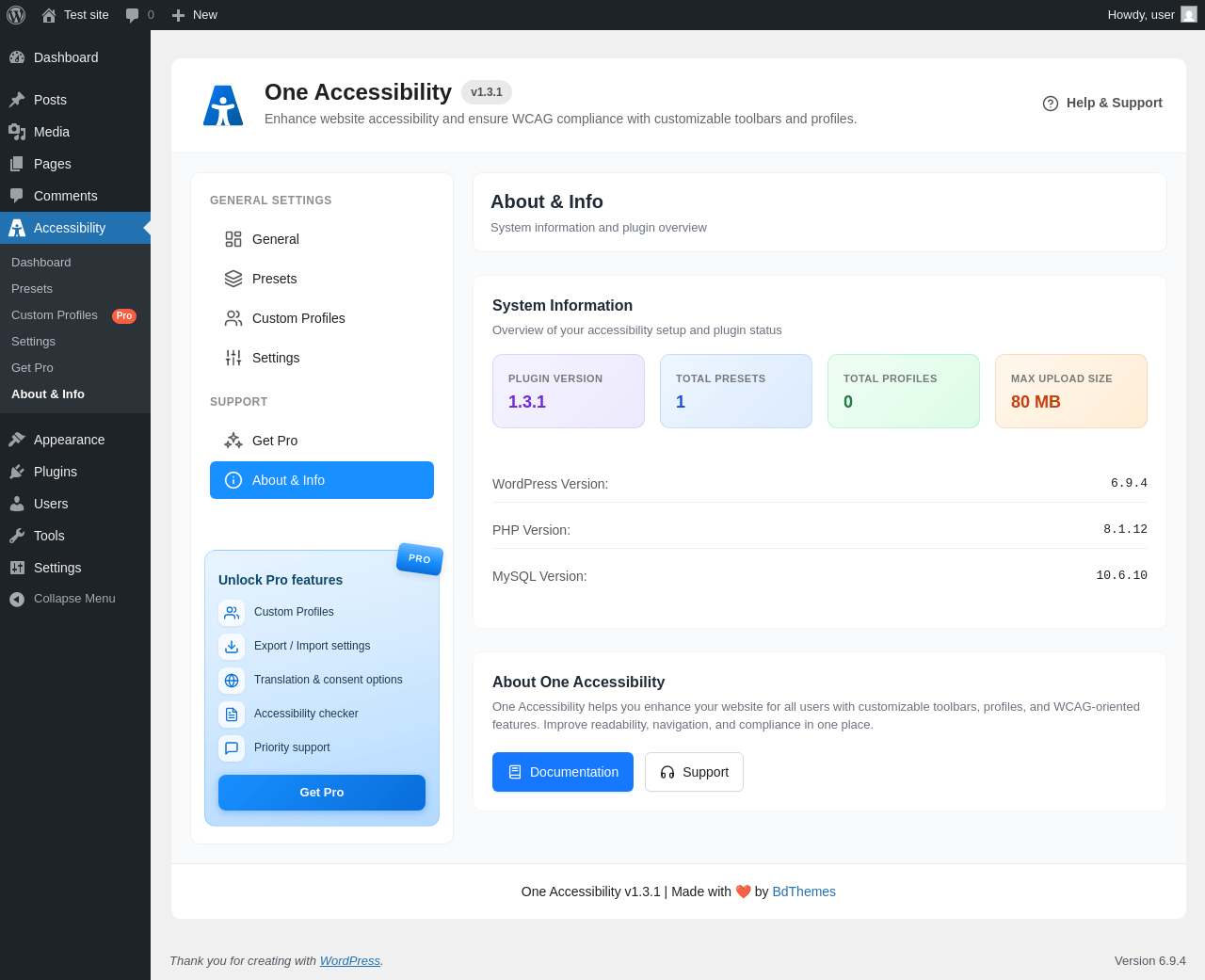Open Settings via the sliders icon
The height and width of the screenshot is (980, 1205).
(x=233, y=358)
